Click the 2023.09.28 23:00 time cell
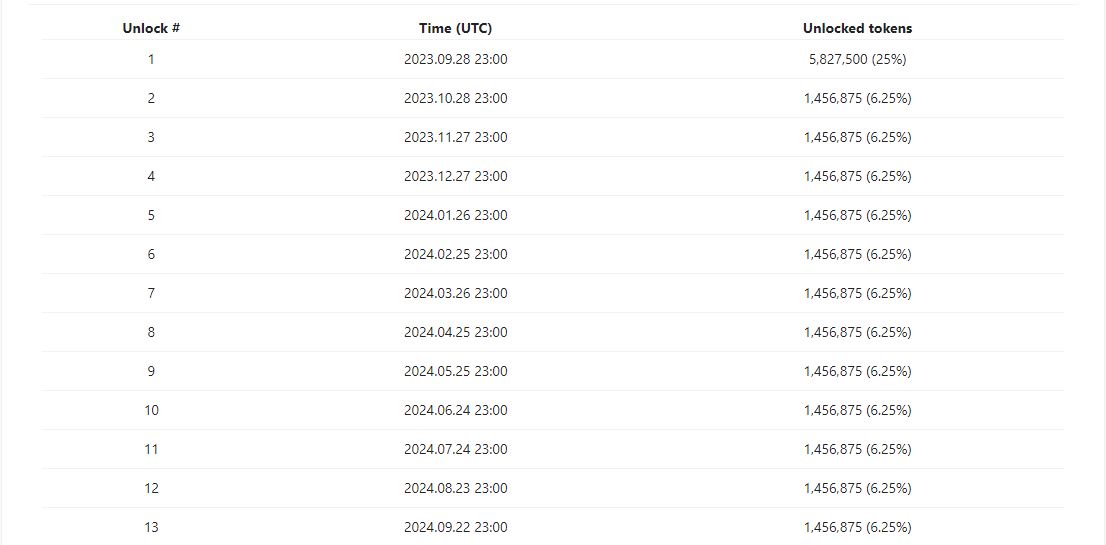The height and width of the screenshot is (545, 1106). coord(456,59)
